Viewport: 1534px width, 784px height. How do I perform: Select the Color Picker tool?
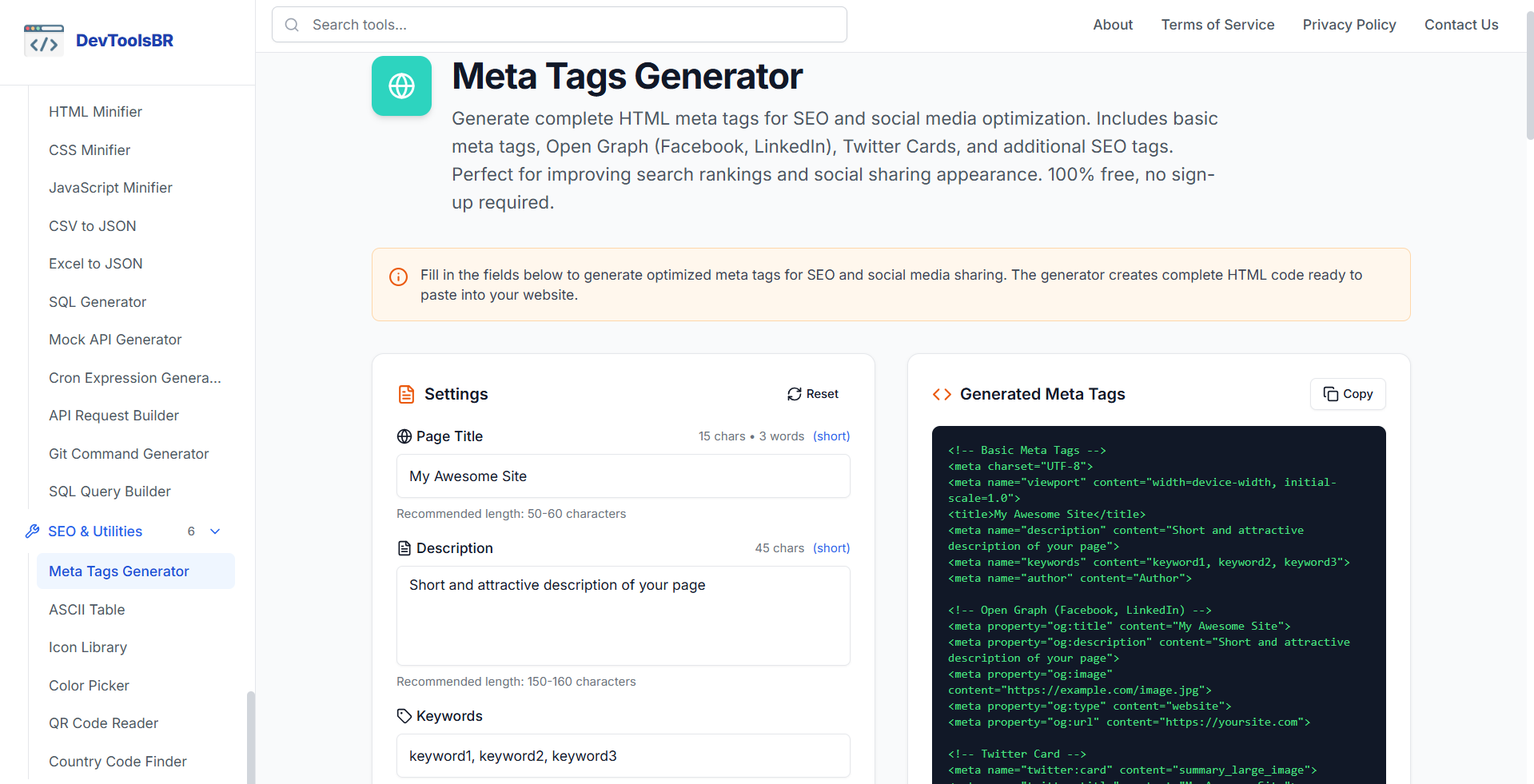pyautogui.click(x=89, y=685)
